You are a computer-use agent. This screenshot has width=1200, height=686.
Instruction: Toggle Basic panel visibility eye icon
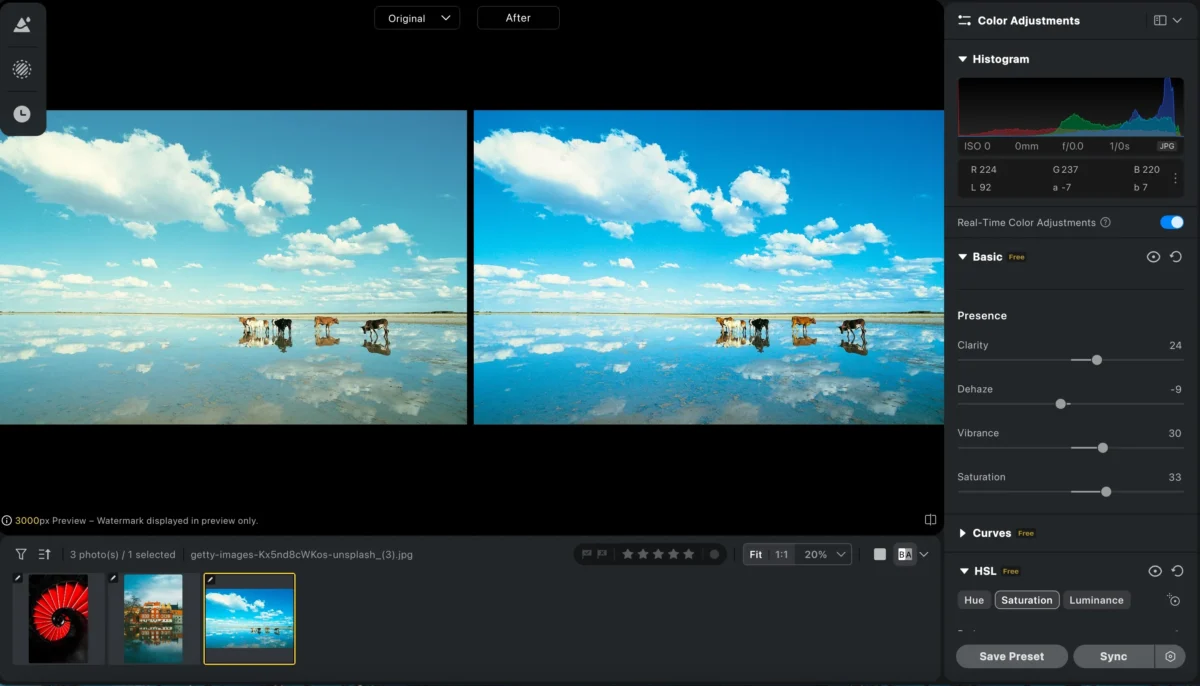[x=1153, y=257]
